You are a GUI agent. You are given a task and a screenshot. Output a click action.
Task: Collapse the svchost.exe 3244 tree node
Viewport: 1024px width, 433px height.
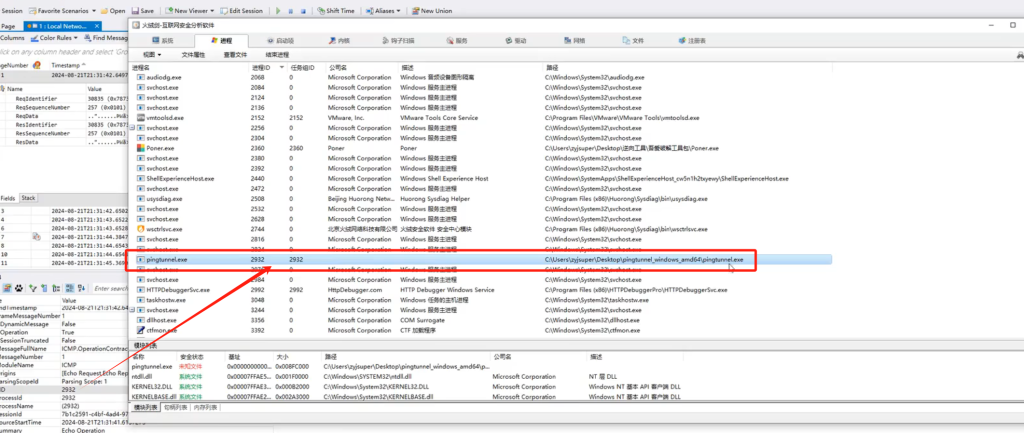[x=133, y=310]
